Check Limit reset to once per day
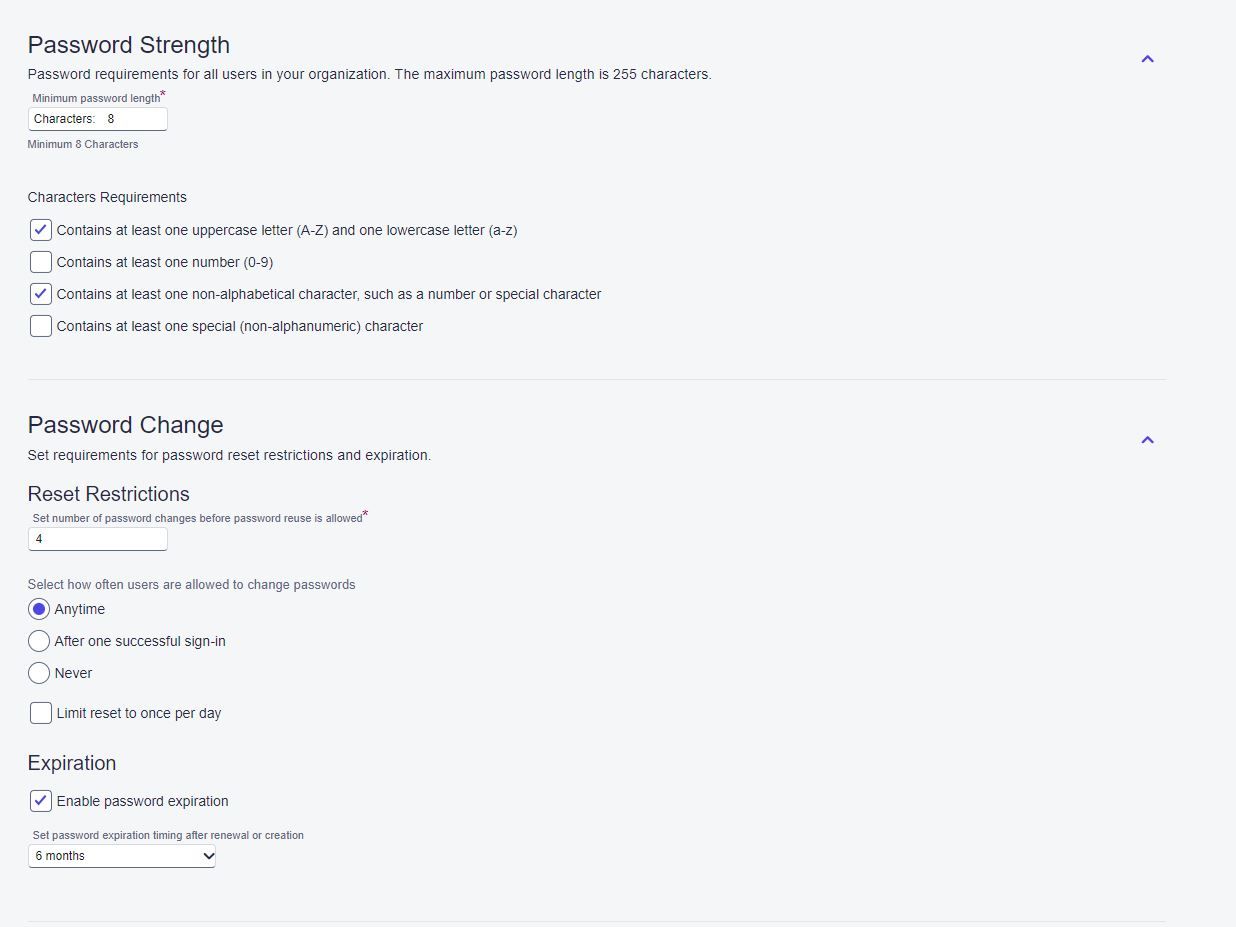This screenshot has width=1236, height=927. (40, 713)
